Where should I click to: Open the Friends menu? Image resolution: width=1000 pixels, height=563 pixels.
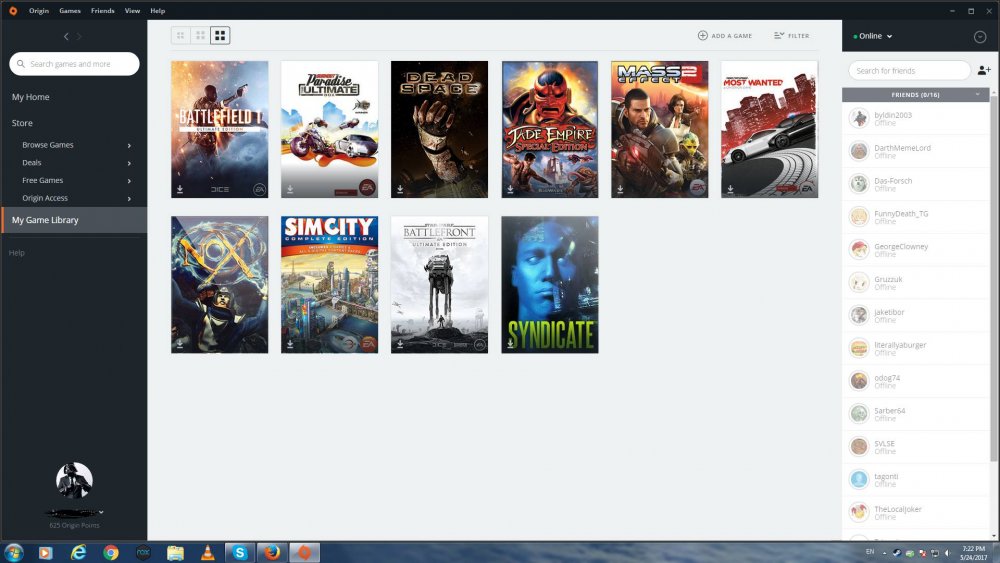point(103,11)
